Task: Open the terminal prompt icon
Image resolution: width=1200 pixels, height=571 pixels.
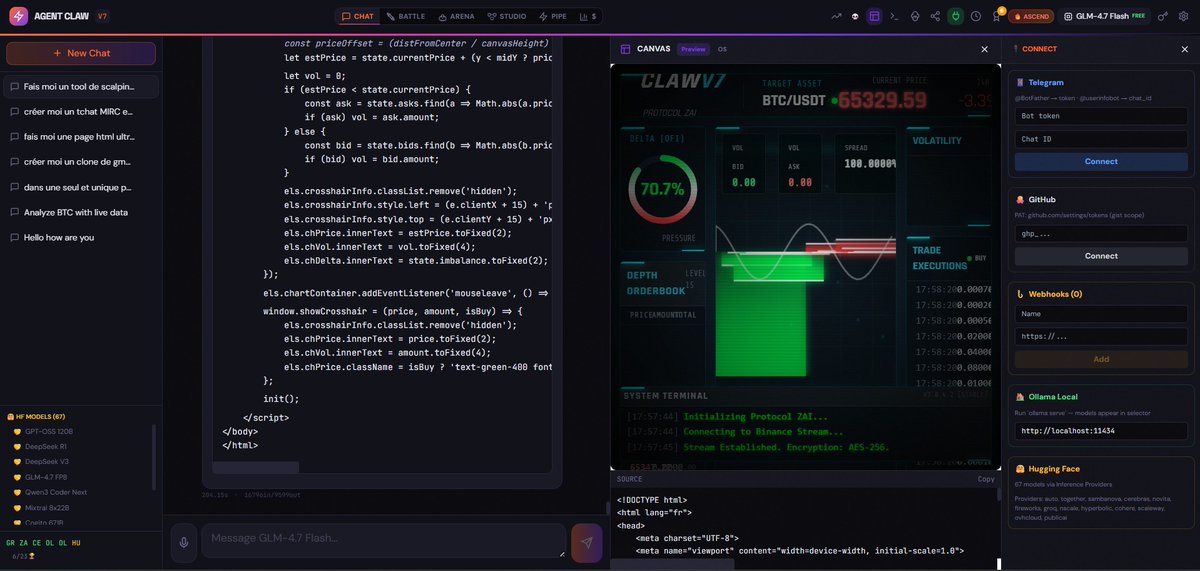Action: (895, 16)
